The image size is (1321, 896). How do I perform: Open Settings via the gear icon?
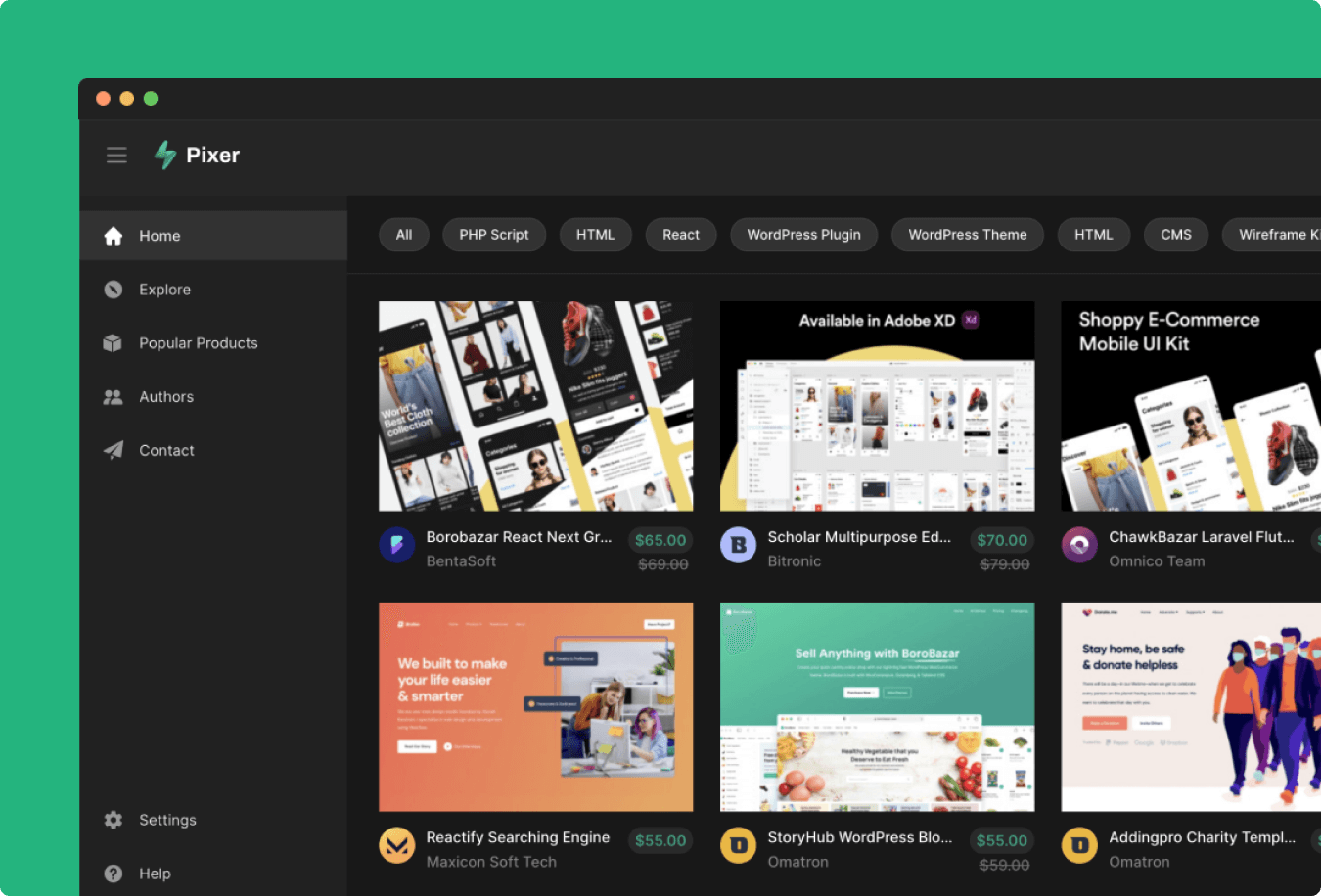[114, 820]
